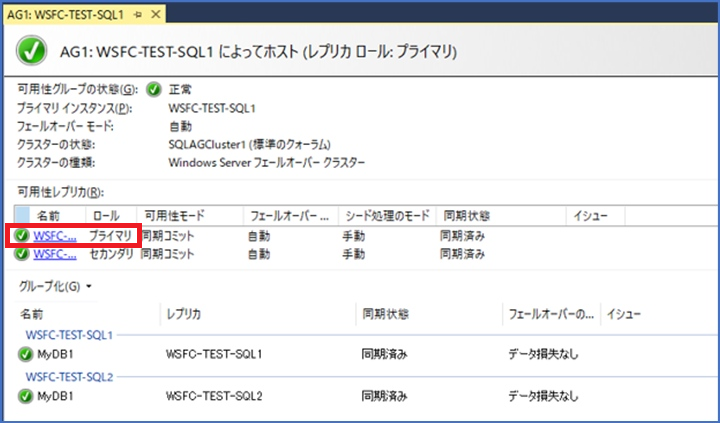The width and height of the screenshot is (720, 423).
Task: Click the 名前 column header in the database list
Action: pos(32,314)
